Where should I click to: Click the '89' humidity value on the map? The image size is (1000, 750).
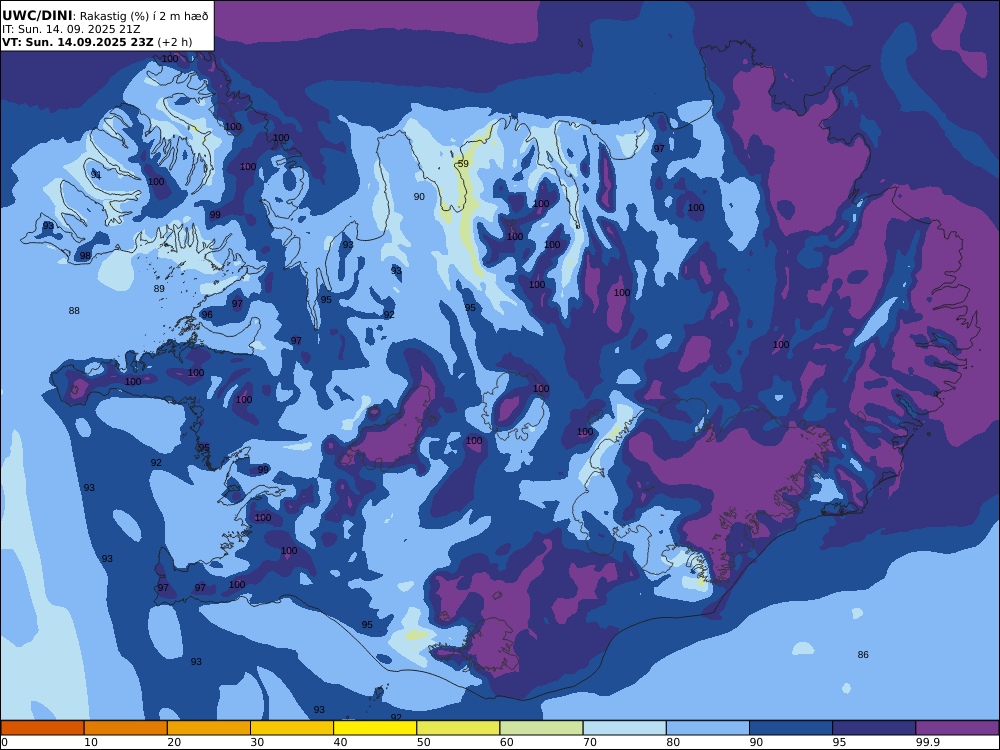click(159, 288)
